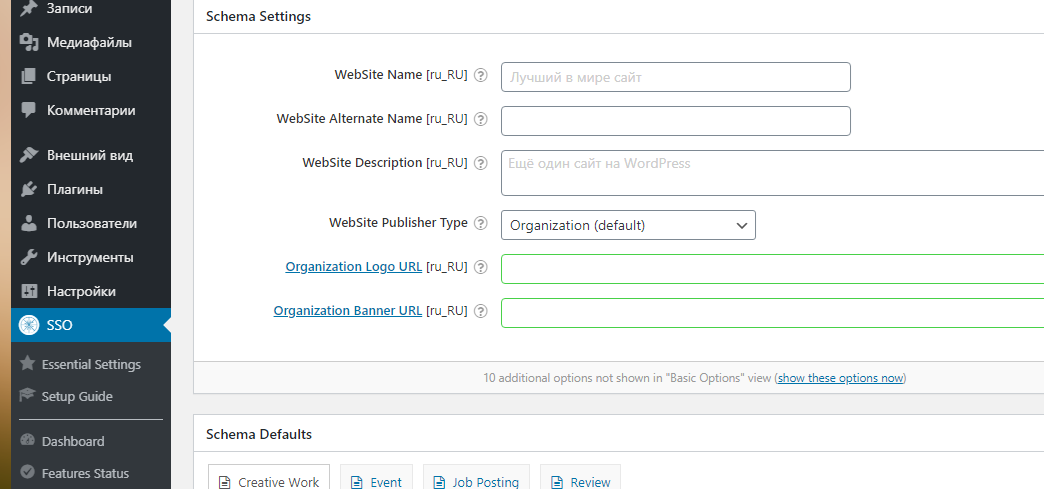The image size is (1044, 489).
Task: Click the Внешний вид brush icon
Action: 29,155
